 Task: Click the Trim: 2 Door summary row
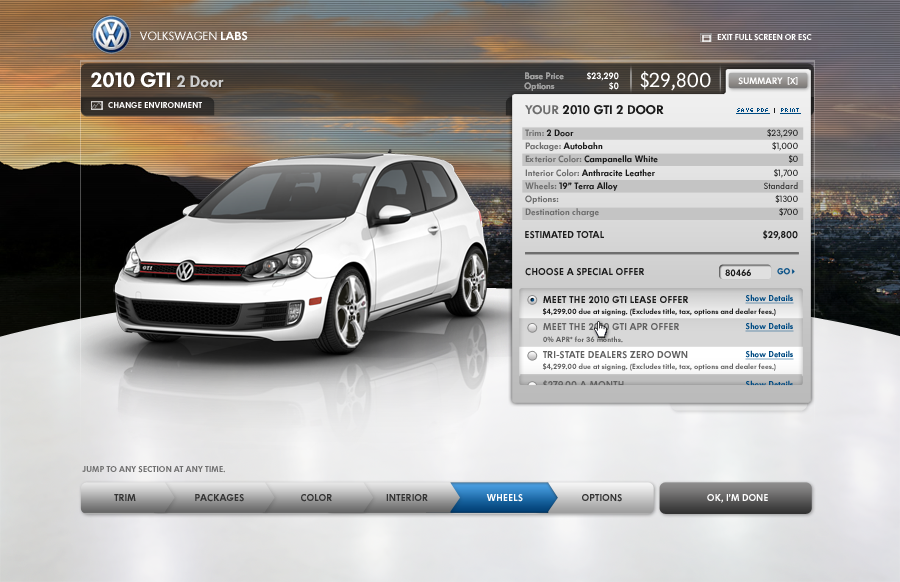[661, 133]
